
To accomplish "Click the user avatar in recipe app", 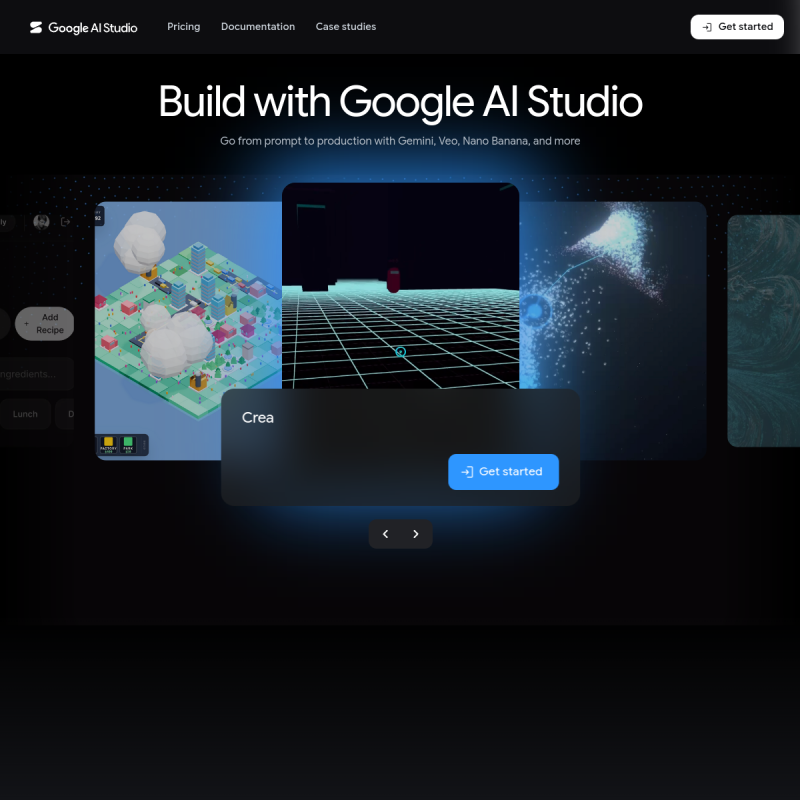I will [x=41, y=221].
